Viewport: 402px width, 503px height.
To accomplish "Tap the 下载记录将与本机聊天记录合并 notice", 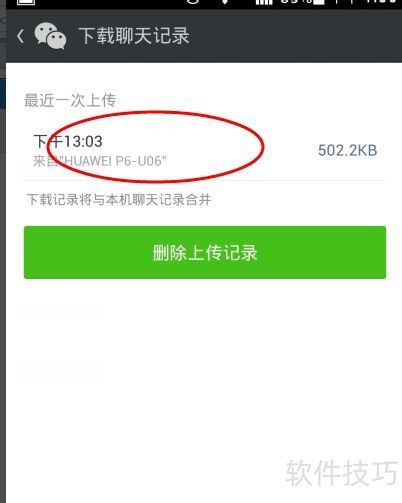I will (119, 200).
